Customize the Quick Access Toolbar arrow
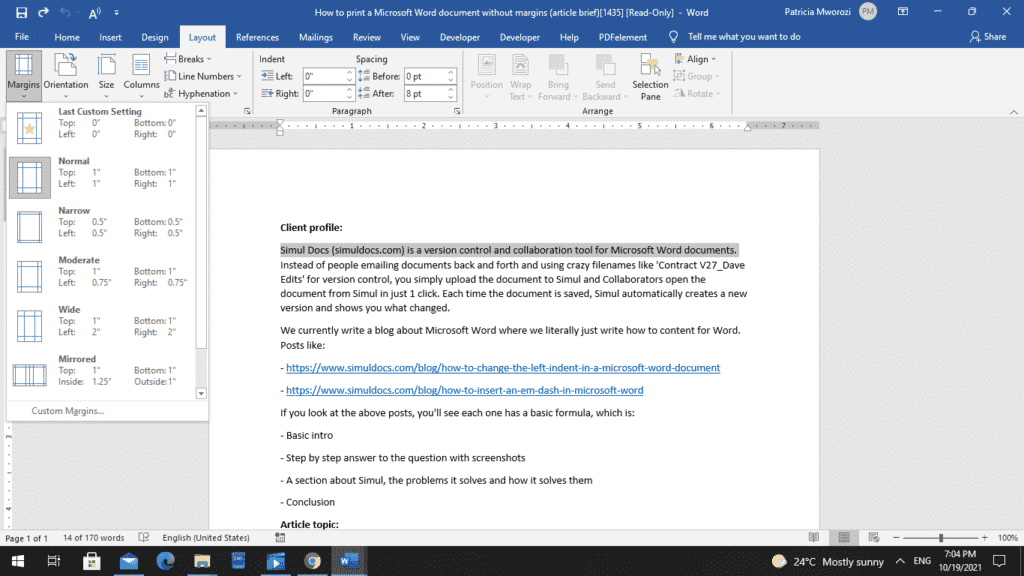 coord(116,12)
